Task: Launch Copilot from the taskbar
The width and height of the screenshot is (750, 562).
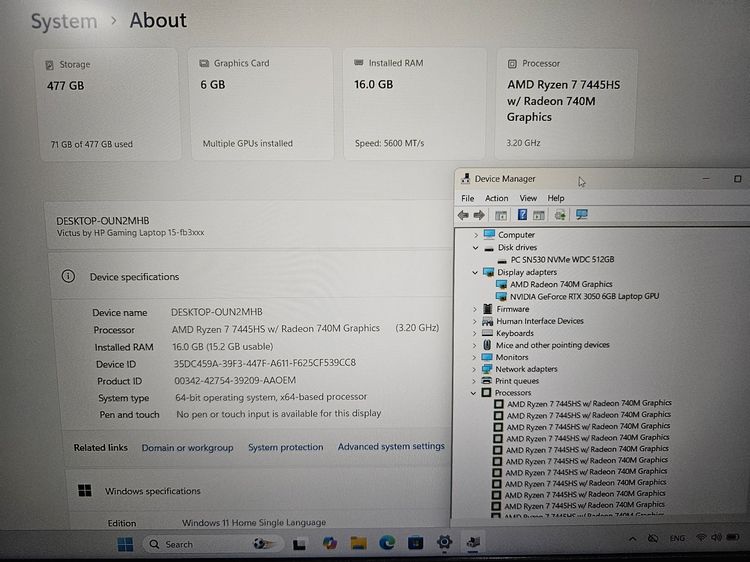Action: tap(329, 543)
